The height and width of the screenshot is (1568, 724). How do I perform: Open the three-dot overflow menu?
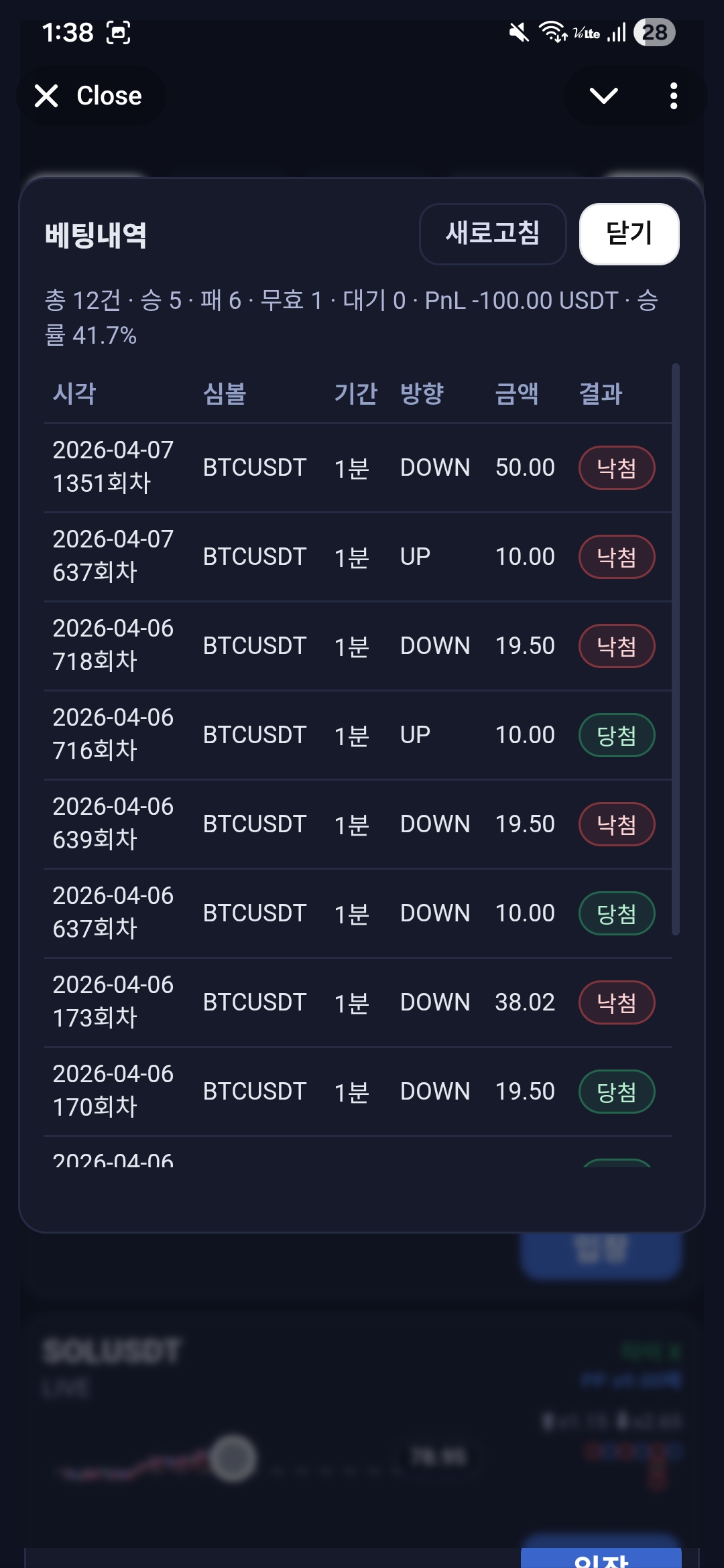click(x=674, y=96)
